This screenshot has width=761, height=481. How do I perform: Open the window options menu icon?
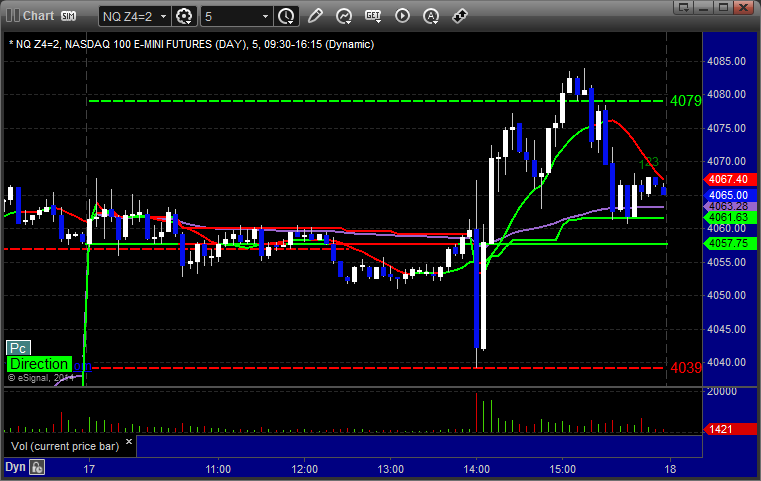[683, 7]
